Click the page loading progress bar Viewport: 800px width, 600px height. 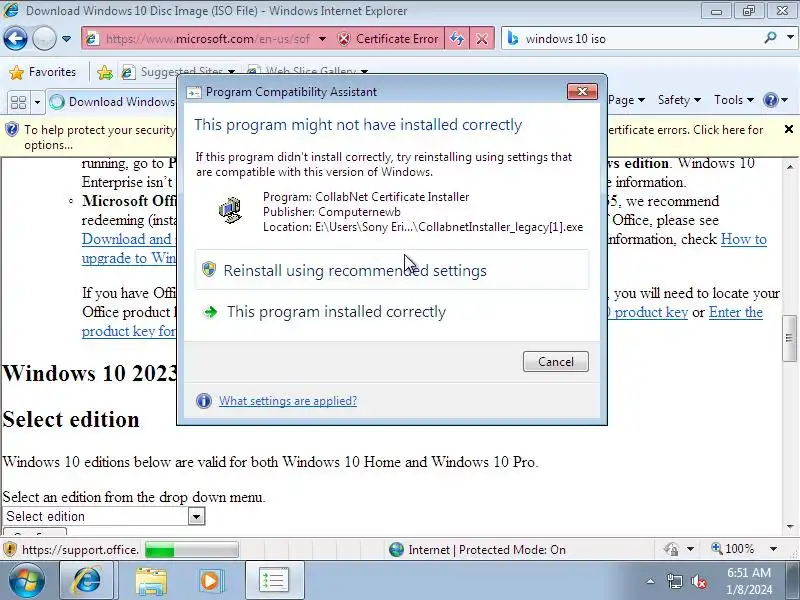(x=191, y=550)
